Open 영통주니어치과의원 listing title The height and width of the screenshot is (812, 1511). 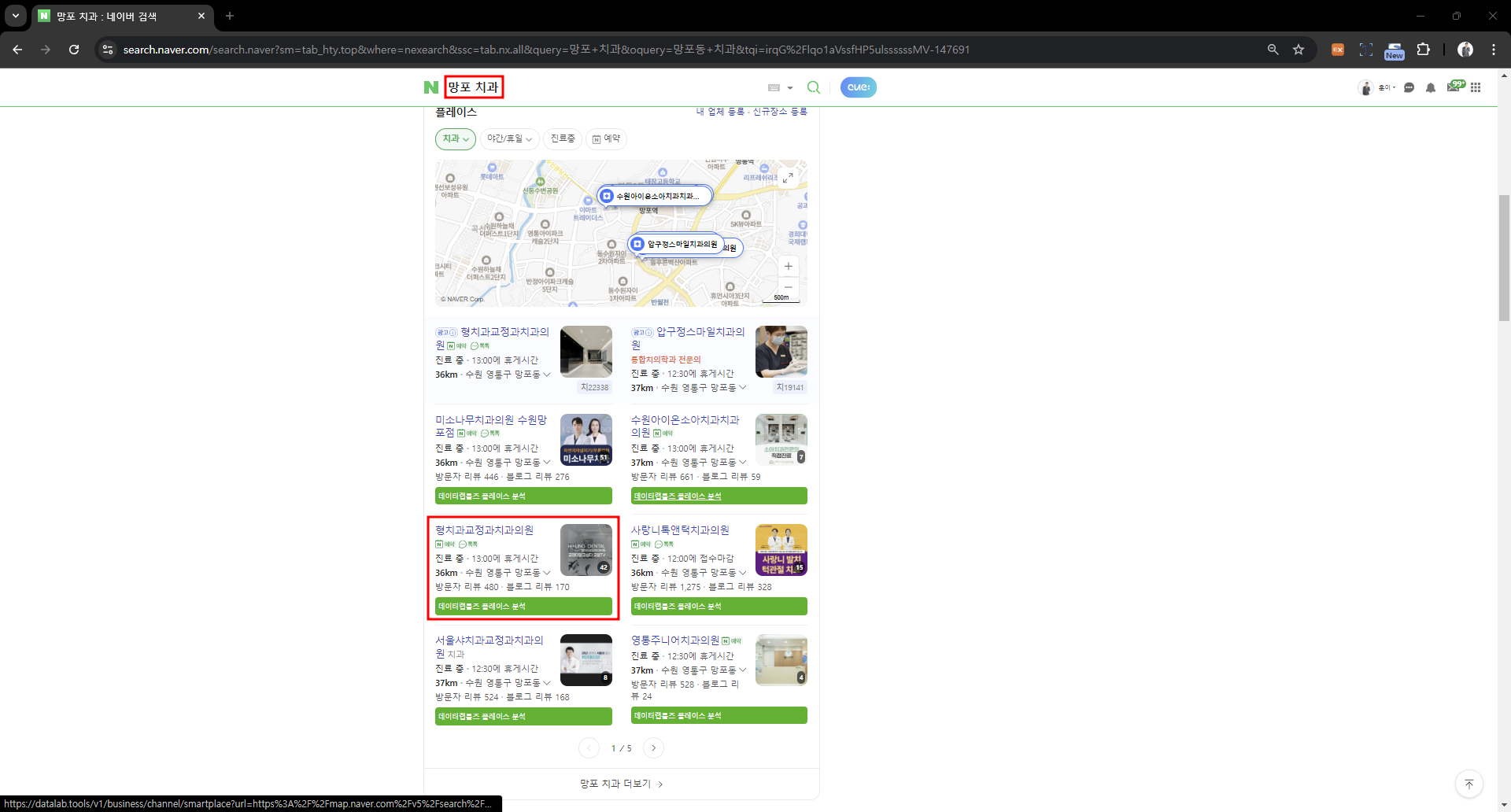tap(675, 640)
